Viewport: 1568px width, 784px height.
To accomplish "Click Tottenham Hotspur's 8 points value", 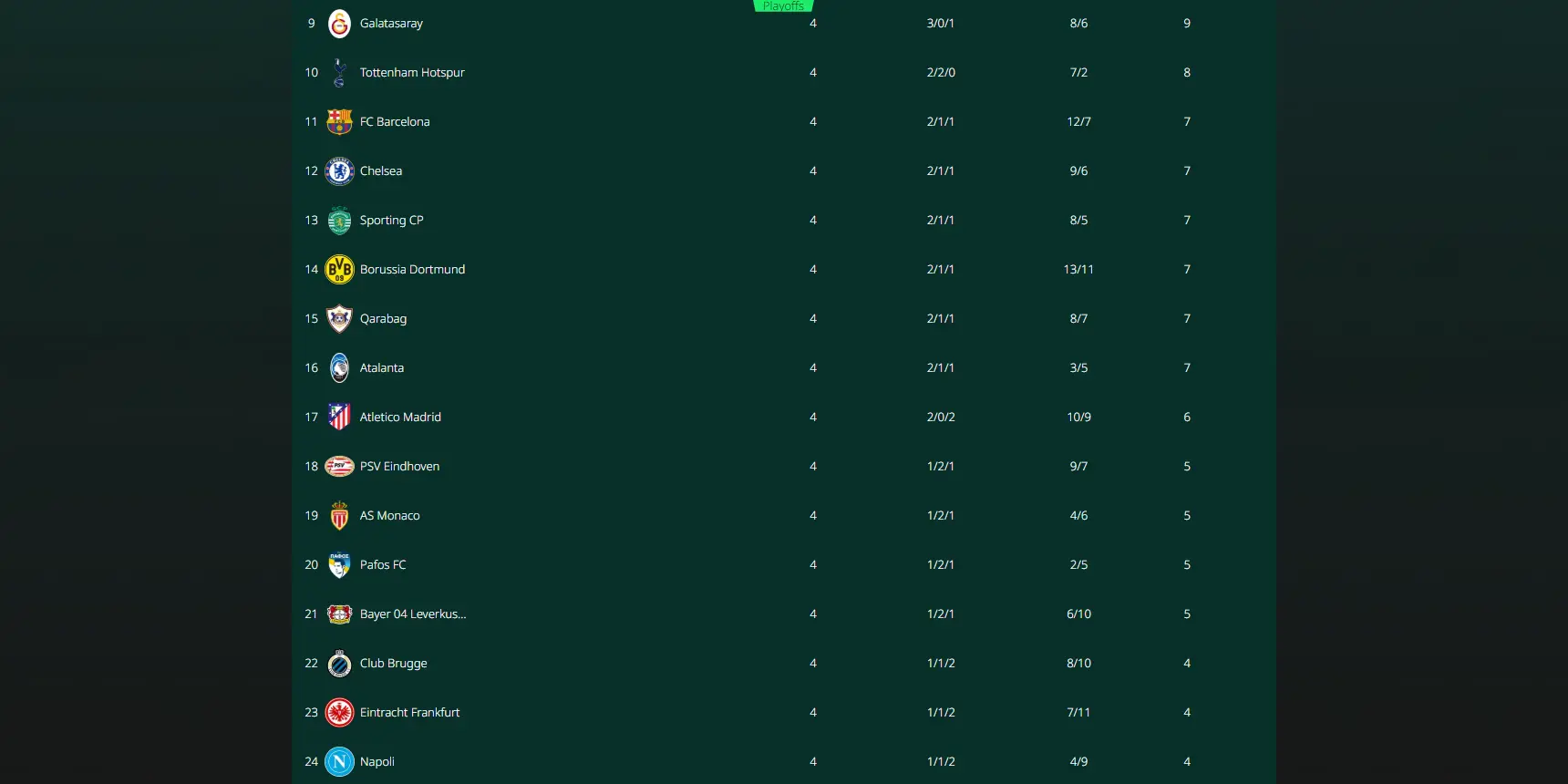I will coord(1187,73).
